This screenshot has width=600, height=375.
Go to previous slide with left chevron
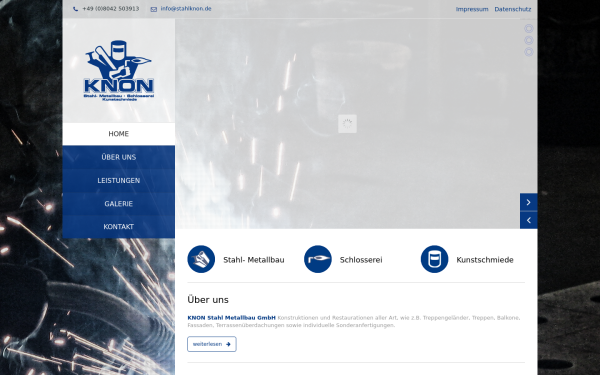pos(528,220)
